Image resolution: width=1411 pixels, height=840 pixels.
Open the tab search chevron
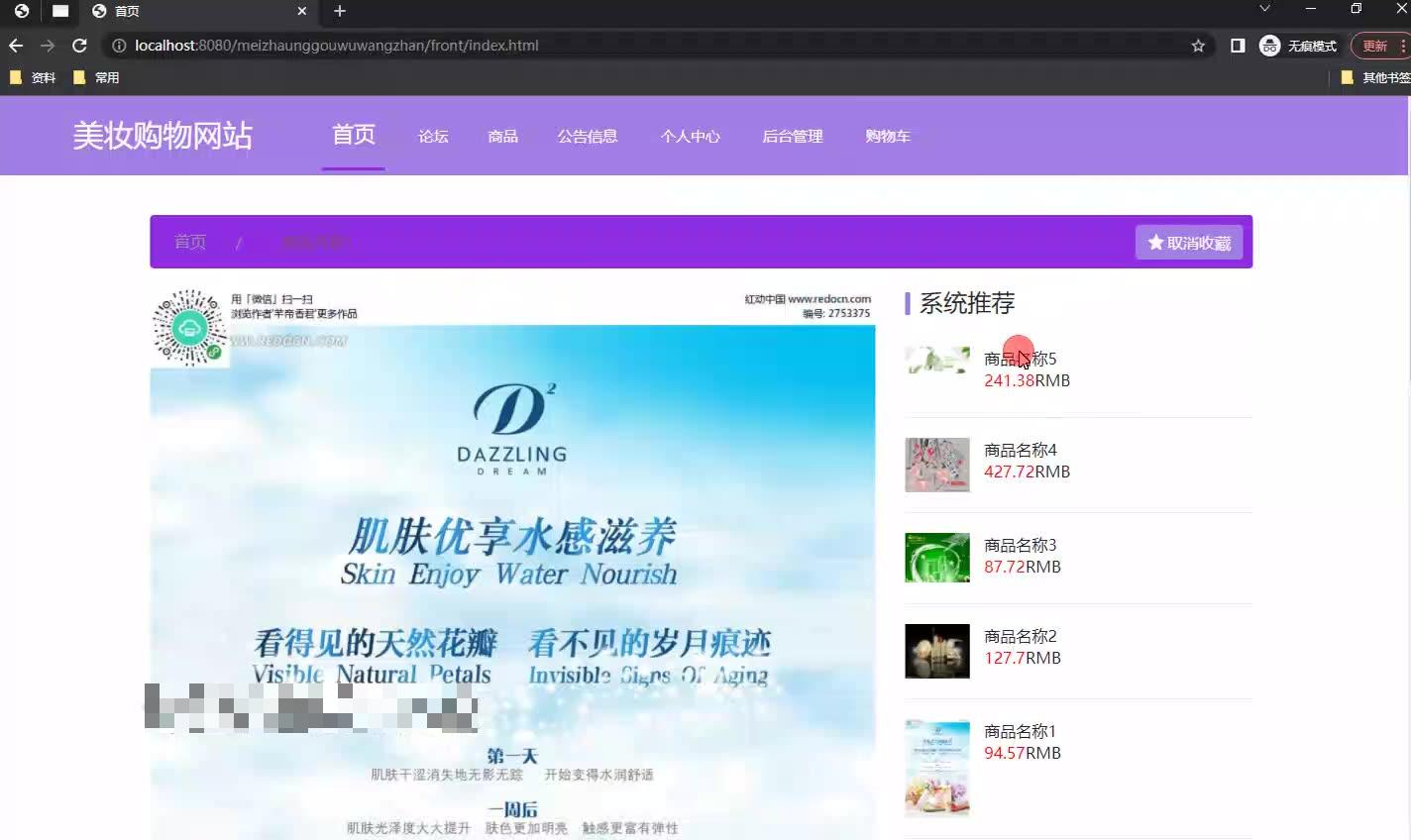pos(1264,9)
